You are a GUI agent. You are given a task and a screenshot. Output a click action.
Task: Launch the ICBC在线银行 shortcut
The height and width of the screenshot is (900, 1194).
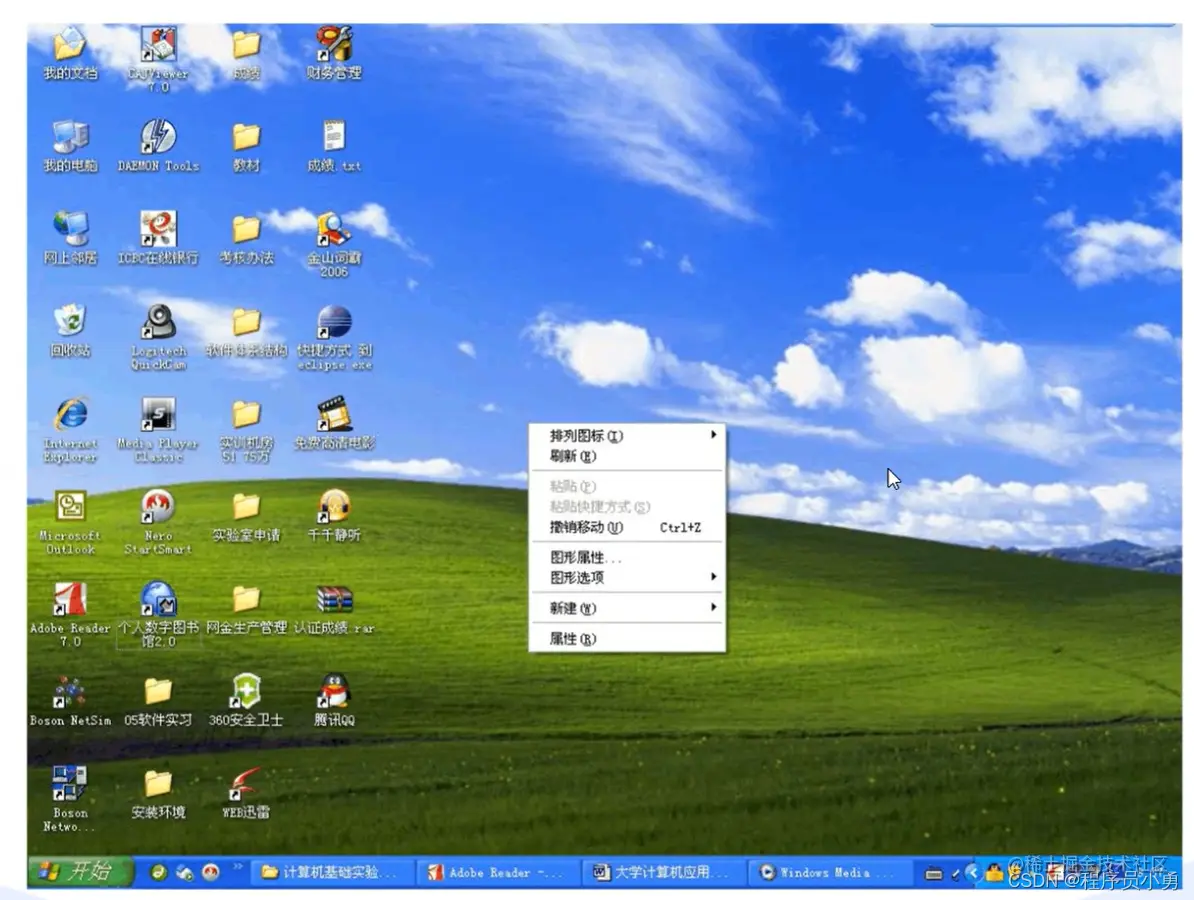pyautogui.click(x=158, y=238)
